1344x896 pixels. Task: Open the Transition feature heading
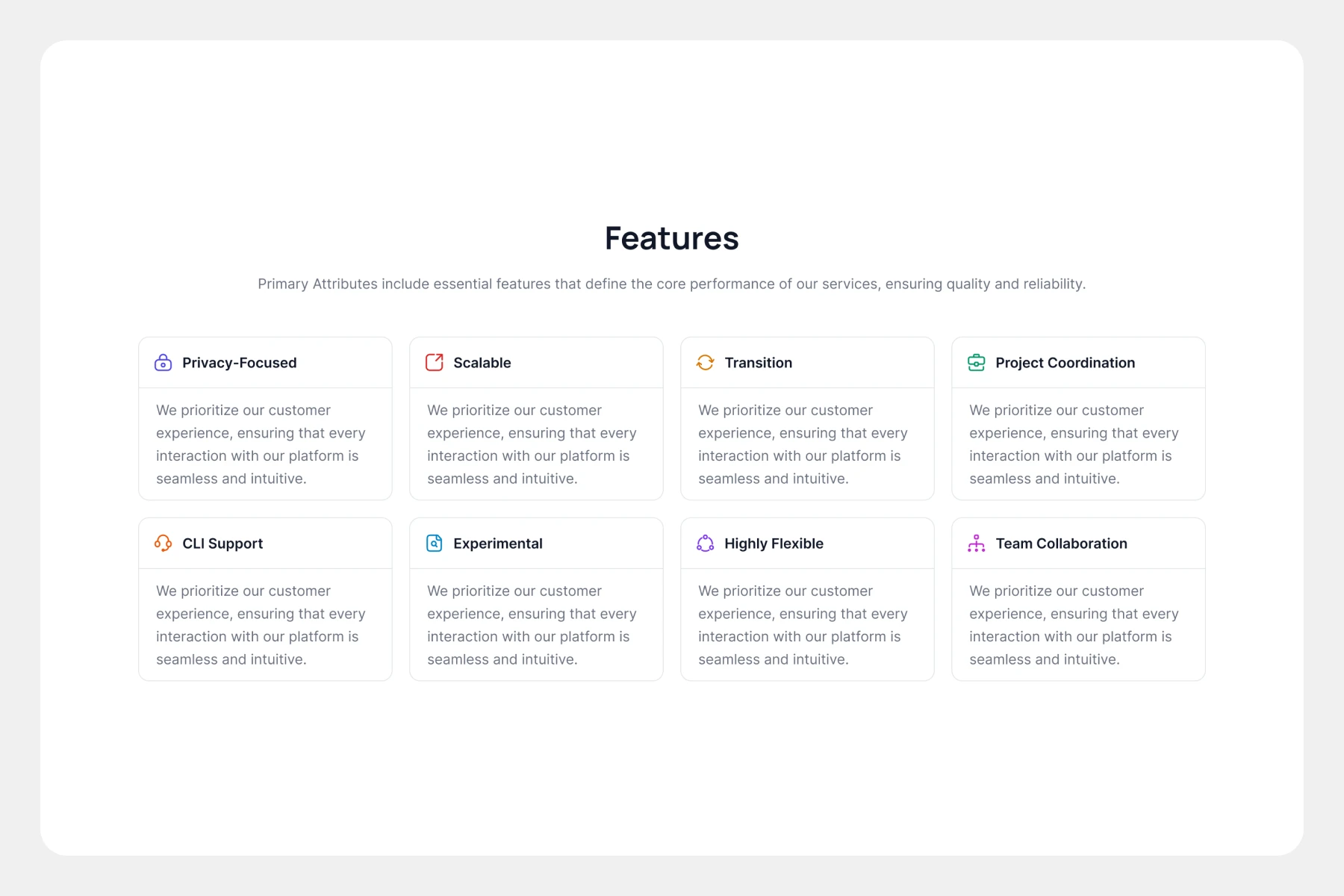click(758, 363)
